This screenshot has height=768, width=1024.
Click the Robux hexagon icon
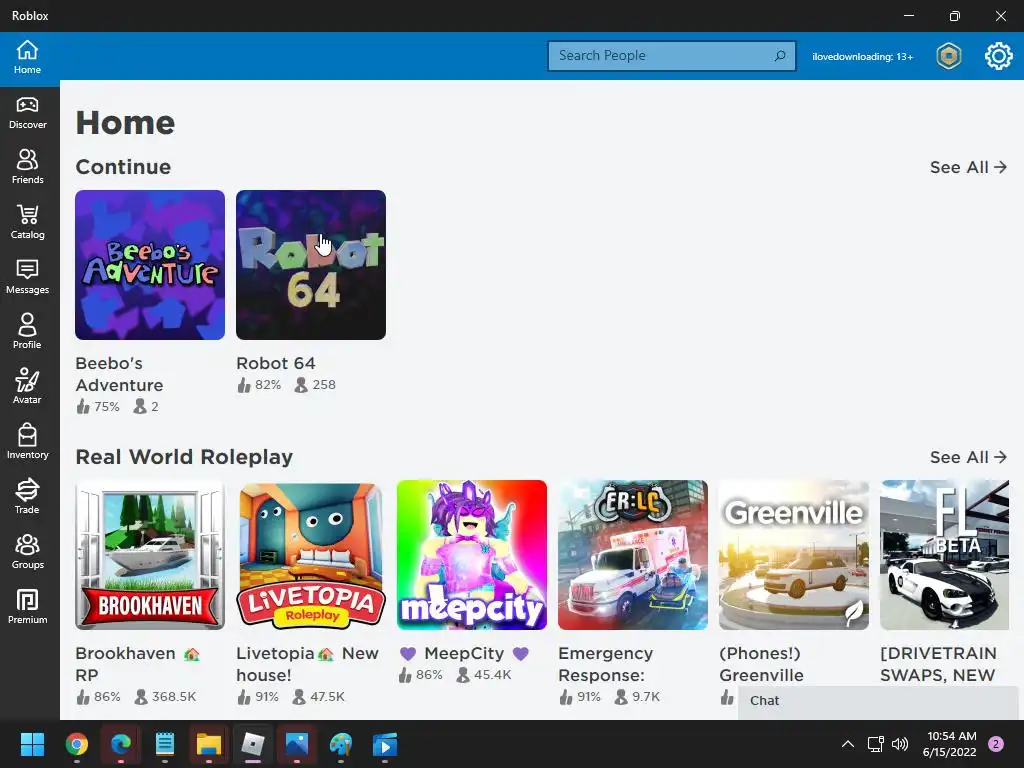[x=949, y=56]
